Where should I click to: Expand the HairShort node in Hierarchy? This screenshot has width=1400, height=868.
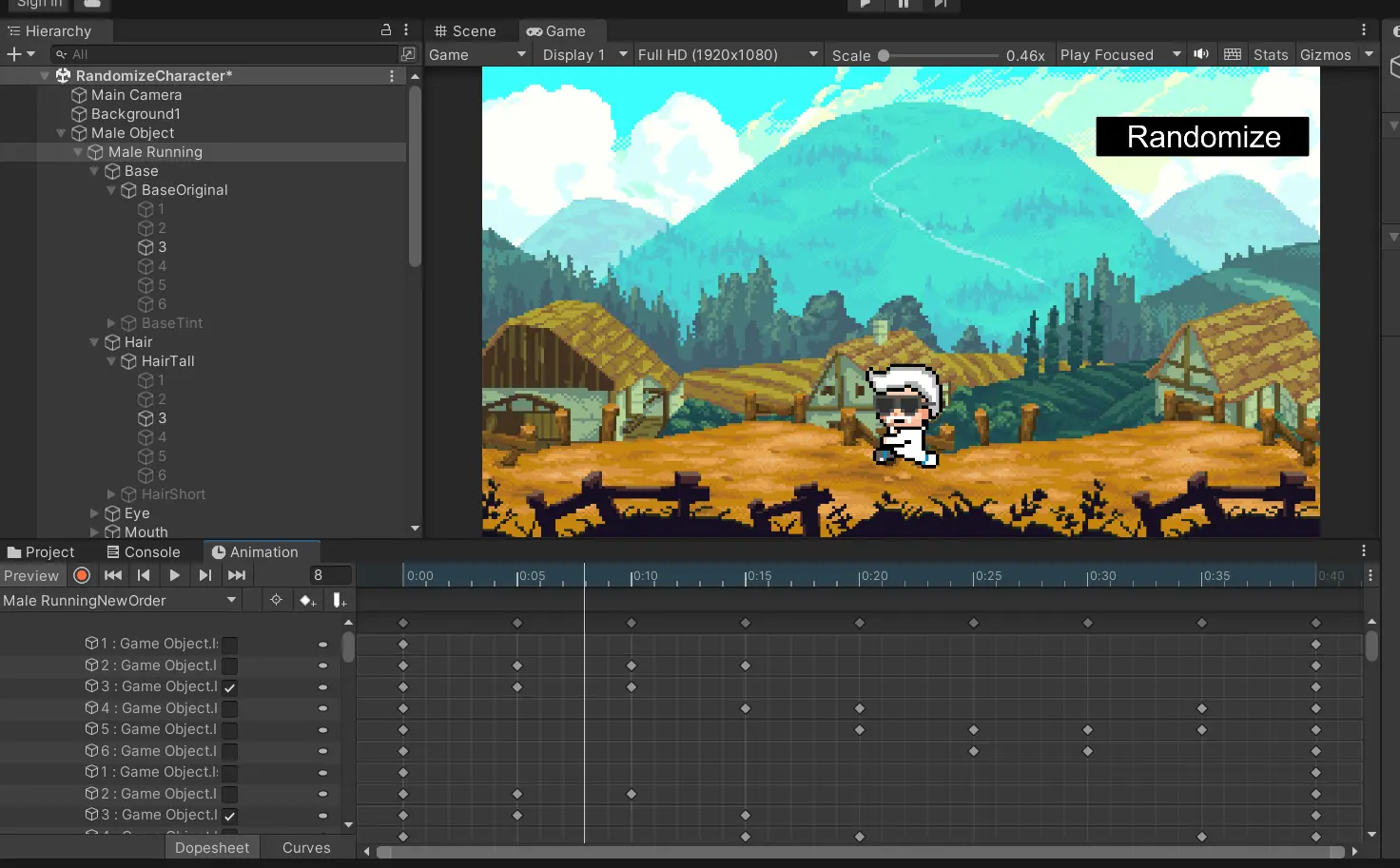click(x=111, y=494)
